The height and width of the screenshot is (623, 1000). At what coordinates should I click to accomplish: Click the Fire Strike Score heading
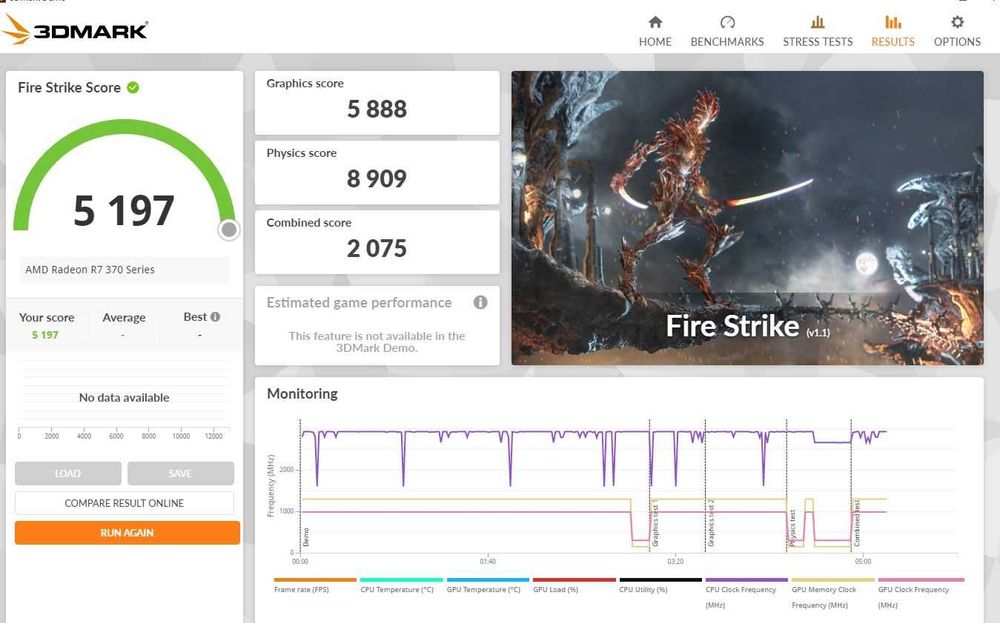pyautogui.click(x=69, y=87)
